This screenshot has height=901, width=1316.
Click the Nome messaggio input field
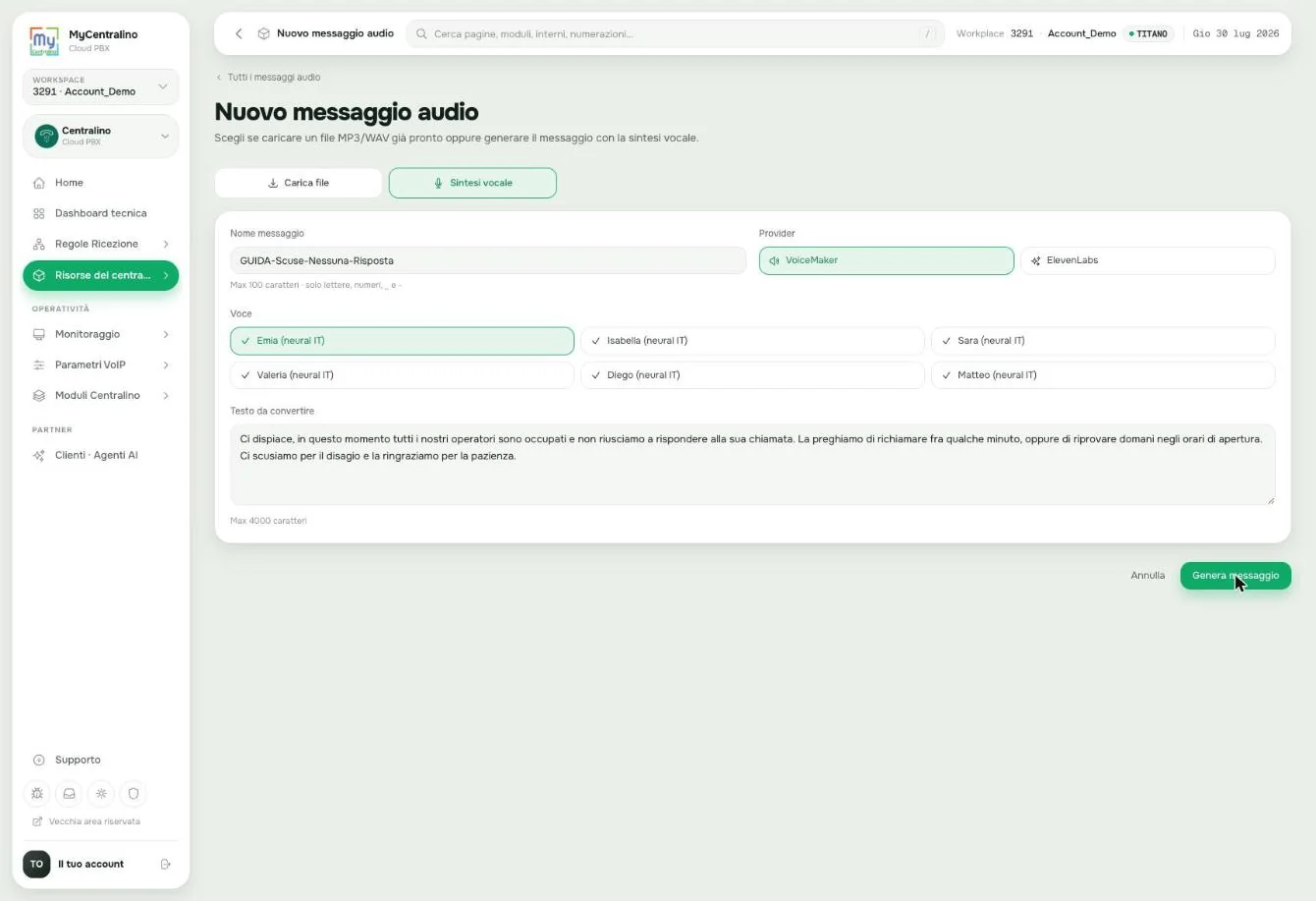point(488,260)
